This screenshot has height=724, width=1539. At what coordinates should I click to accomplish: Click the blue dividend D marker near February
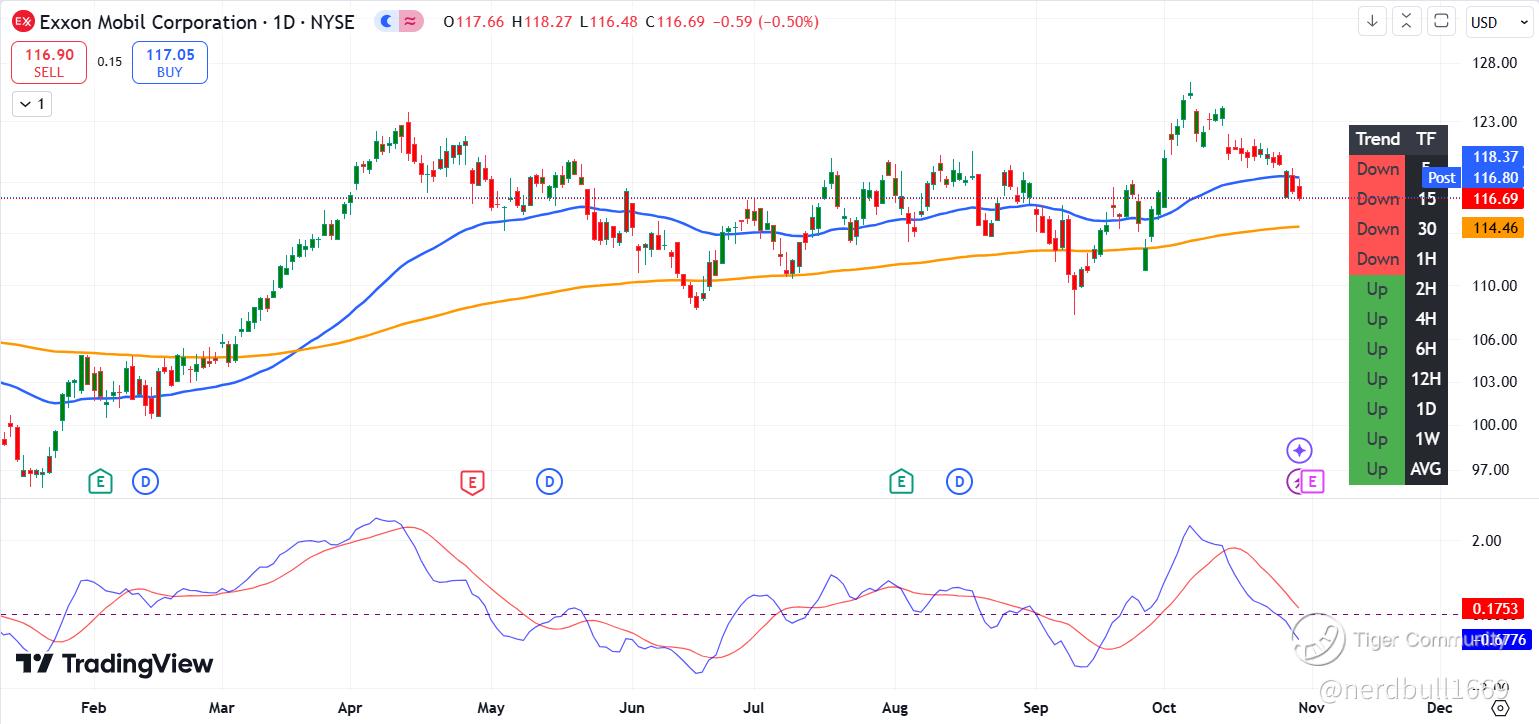145,482
